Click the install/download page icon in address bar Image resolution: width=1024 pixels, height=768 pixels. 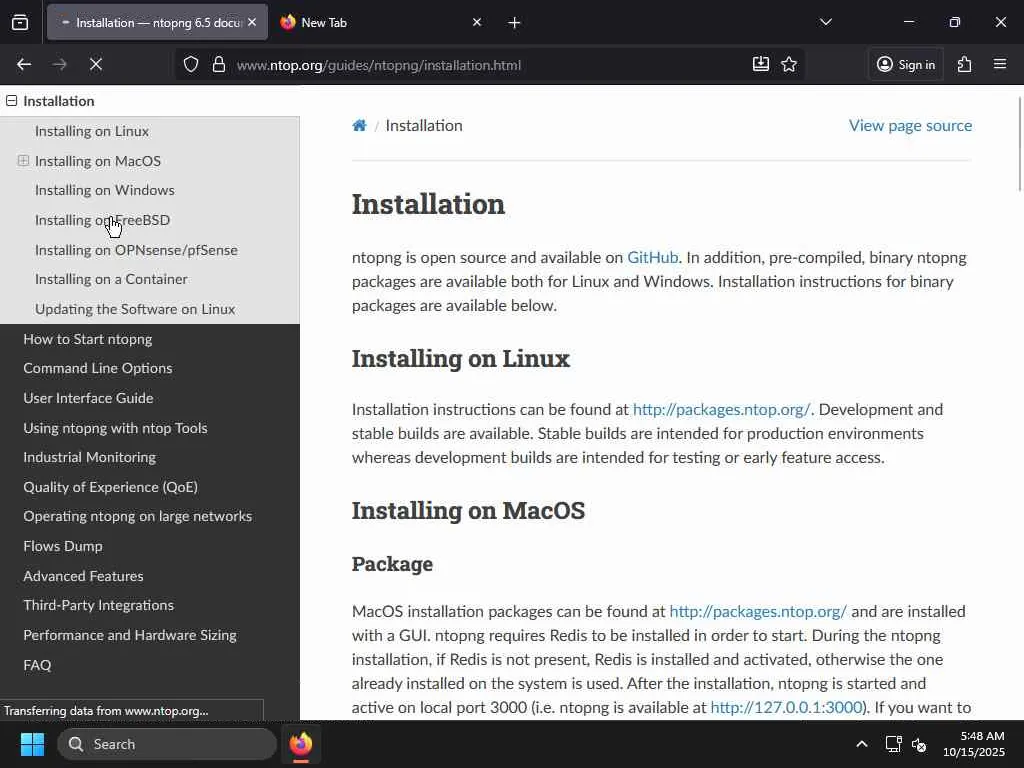pos(761,65)
